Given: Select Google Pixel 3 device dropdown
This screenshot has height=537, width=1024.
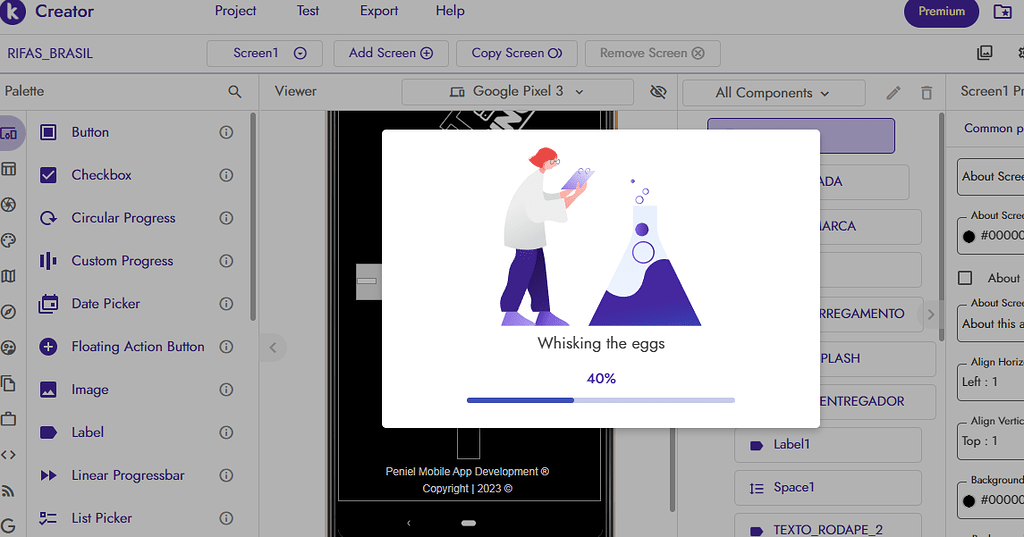Looking at the screenshot, I should pos(517,92).
